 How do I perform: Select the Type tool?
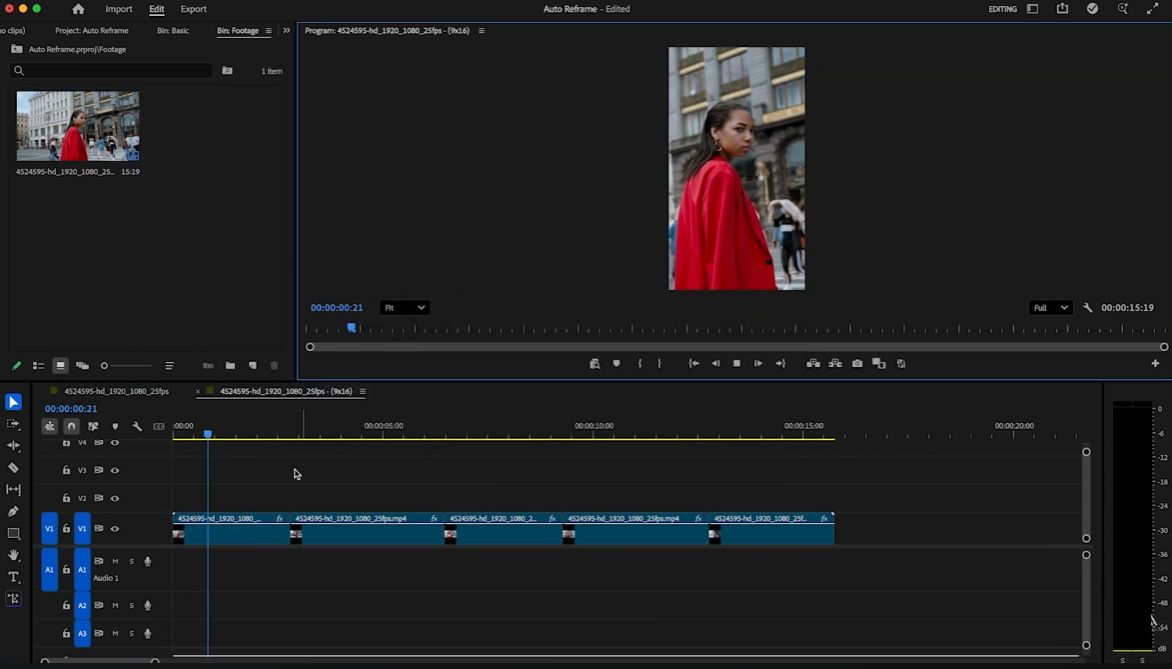pyautogui.click(x=13, y=577)
